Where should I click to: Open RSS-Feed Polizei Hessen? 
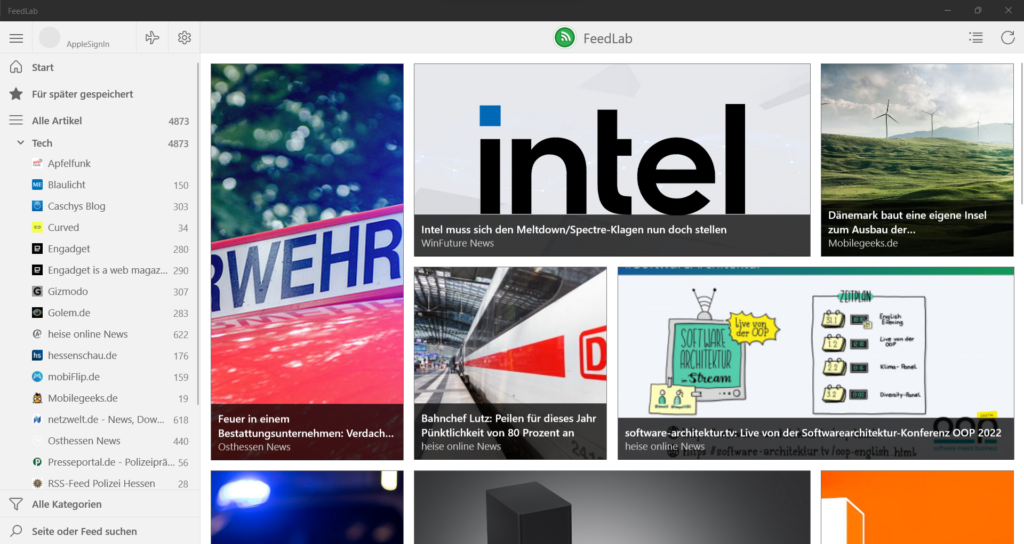98,483
